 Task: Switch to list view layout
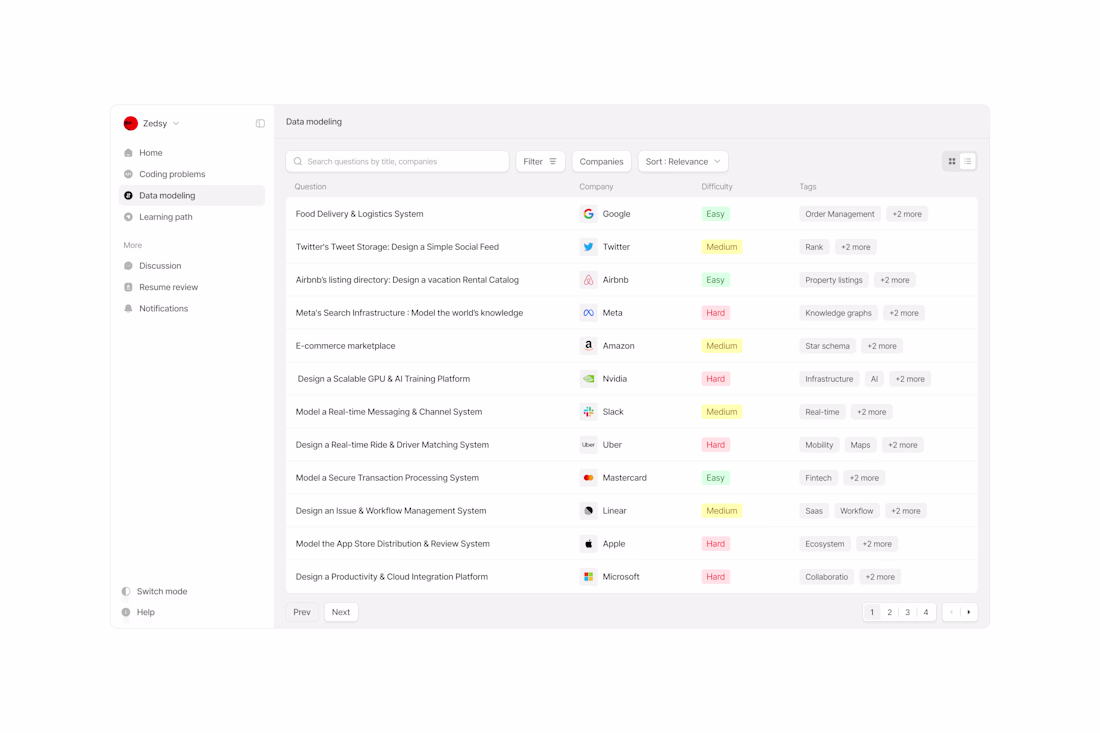pyautogui.click(x=967, y=161)
